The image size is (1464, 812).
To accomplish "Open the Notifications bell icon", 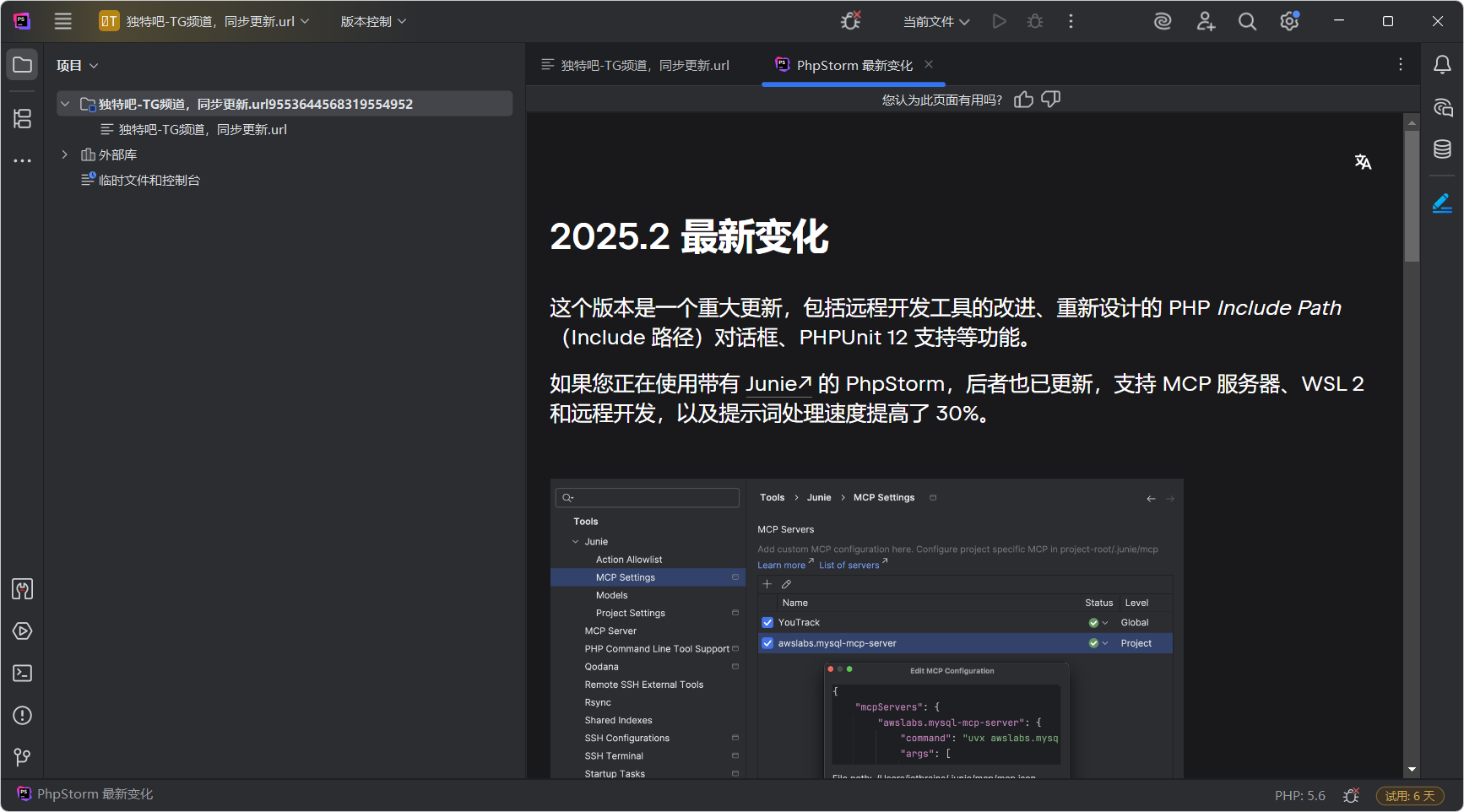I will pos(1442,64).
